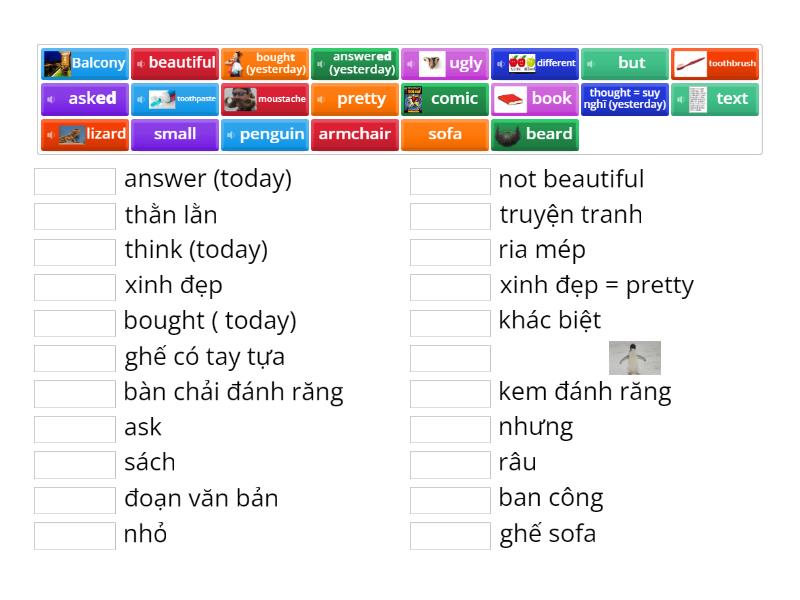This screenshot has width=800, height=600.
Task: Select the purple 'small' tile
Action: pyautogui.click(x=175, y=135)
